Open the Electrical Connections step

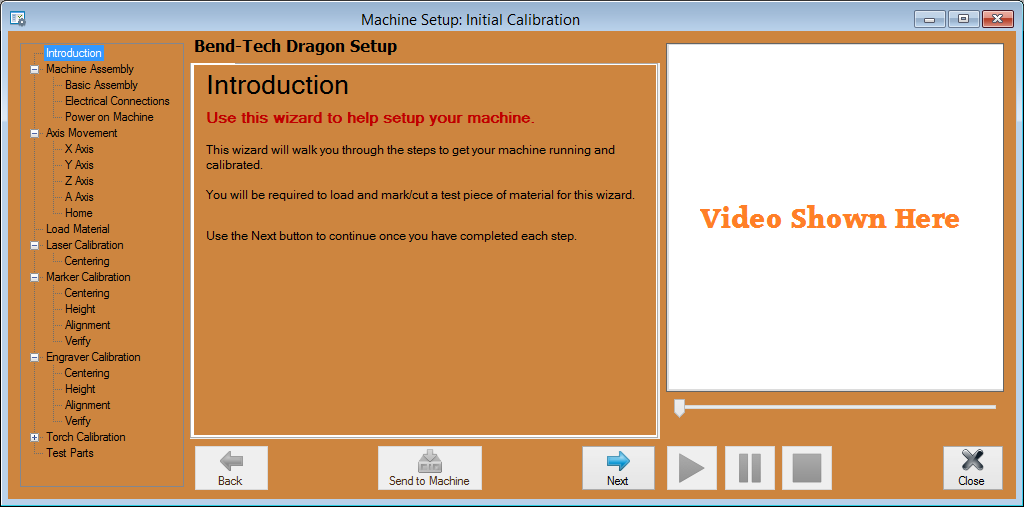pos(117,101)
